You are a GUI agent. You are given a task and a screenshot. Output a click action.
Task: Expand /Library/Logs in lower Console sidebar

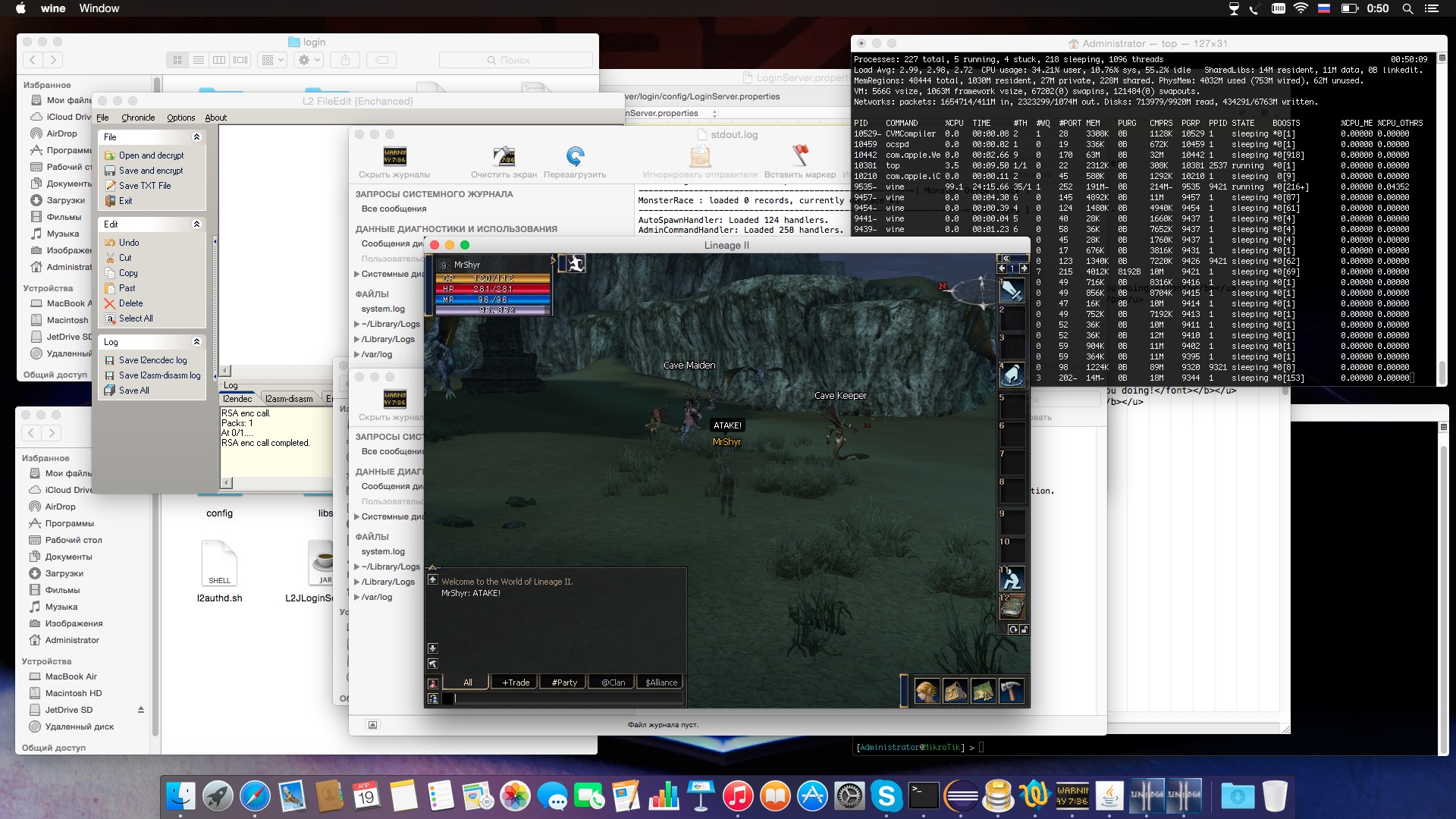357,582
